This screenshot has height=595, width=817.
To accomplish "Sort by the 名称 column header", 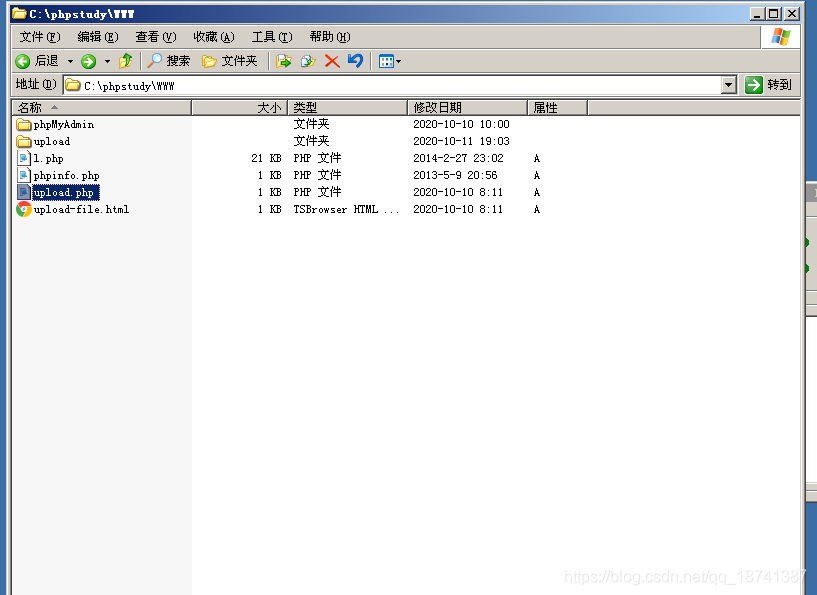I will (102, 107).
